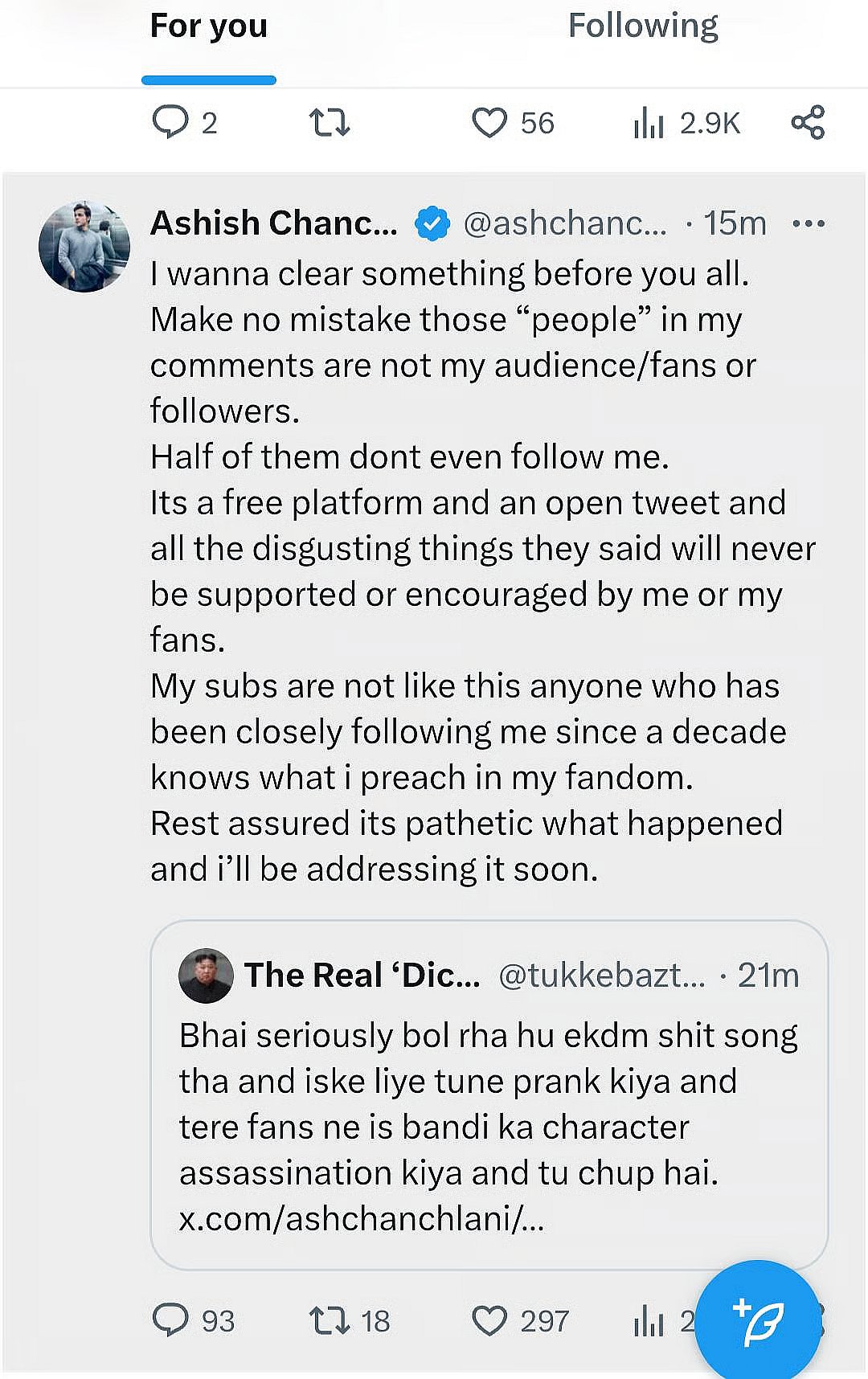Repost the top tweet
This screenshot has height=1379, width=868.
330,123
